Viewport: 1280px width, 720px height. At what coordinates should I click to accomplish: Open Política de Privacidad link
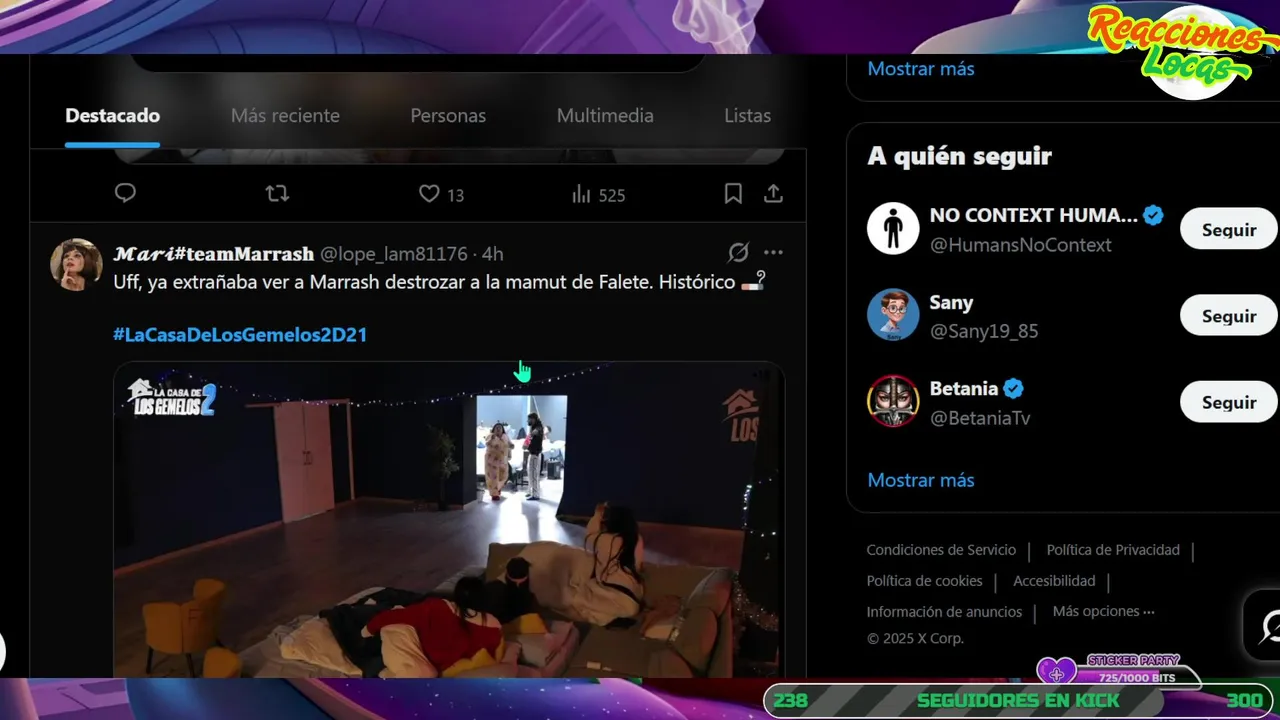tap(1113, 550)
